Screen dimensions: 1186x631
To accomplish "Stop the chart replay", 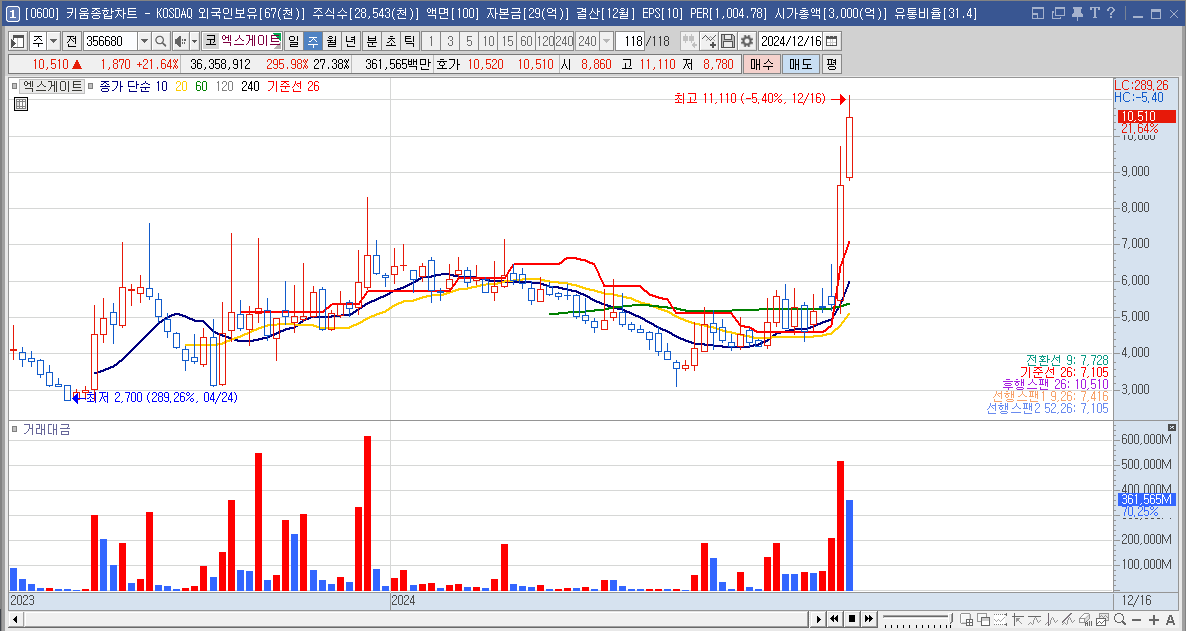I will coord(852,619).
